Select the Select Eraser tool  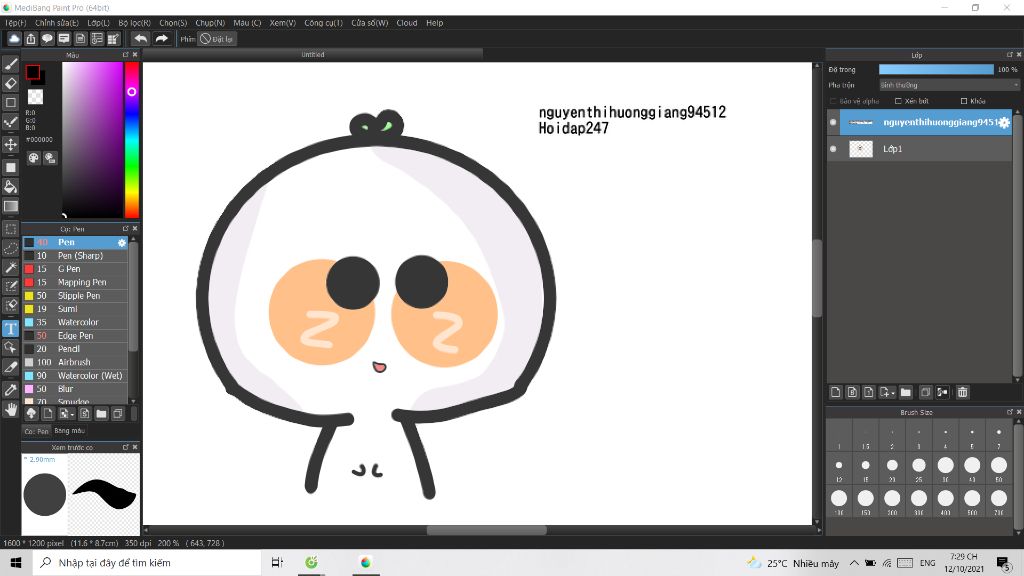(x=10, y=305)
